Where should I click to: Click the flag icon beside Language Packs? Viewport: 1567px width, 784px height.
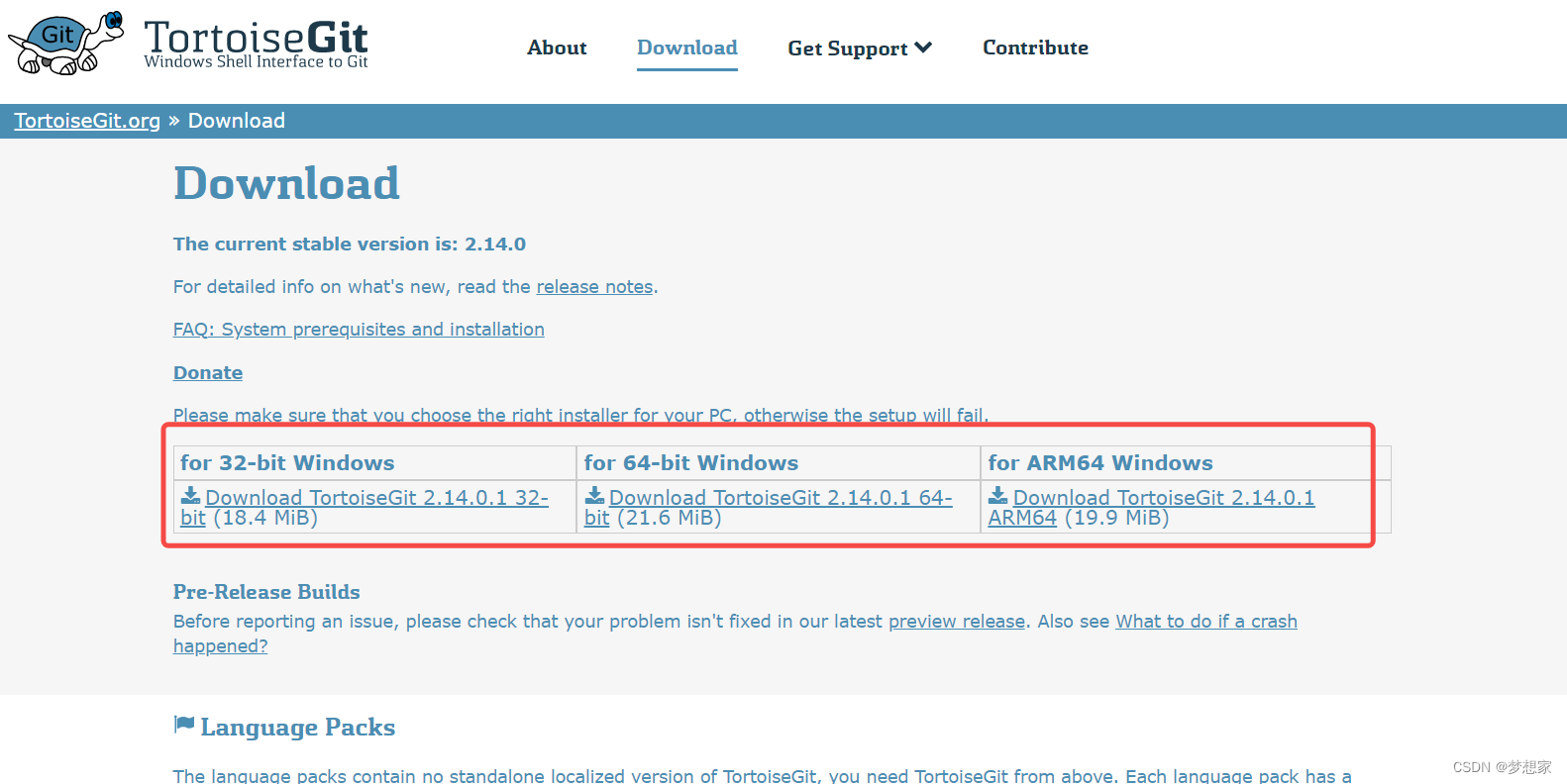184,725
